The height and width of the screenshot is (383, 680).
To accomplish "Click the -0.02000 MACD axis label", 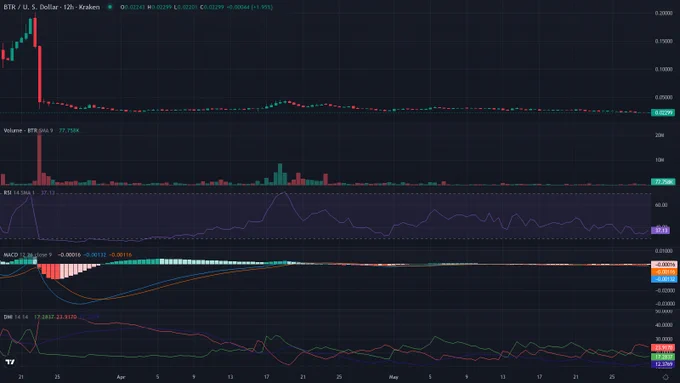I will pyautogui.click(x=664, y=291).
